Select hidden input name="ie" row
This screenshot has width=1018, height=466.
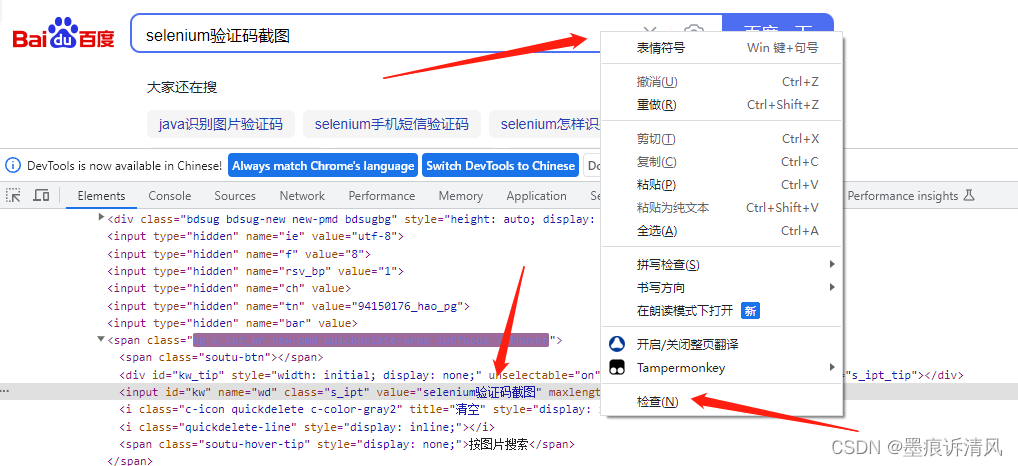pyautogui.click(x=255, y=236)
